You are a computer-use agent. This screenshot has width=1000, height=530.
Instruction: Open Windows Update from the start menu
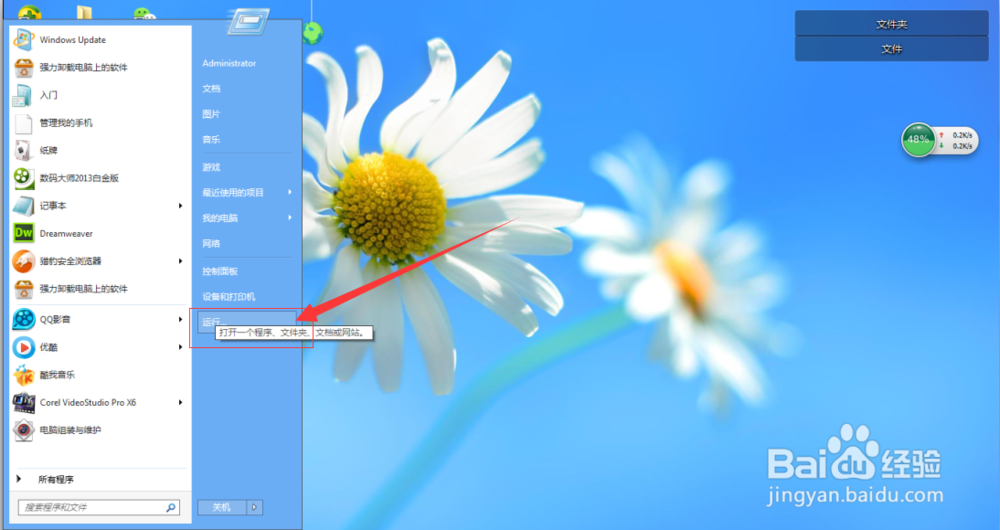tap(73, 40)
